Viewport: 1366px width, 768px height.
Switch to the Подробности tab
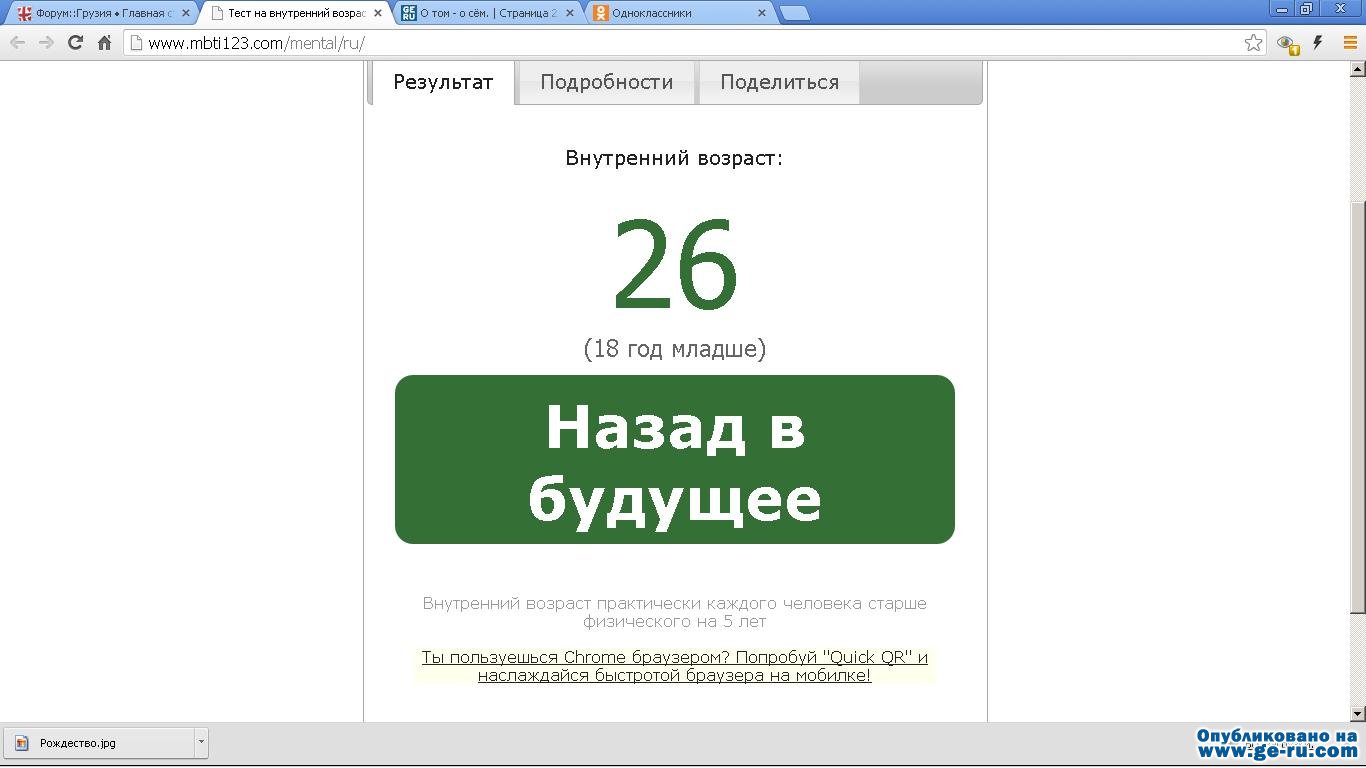point(606,82)
